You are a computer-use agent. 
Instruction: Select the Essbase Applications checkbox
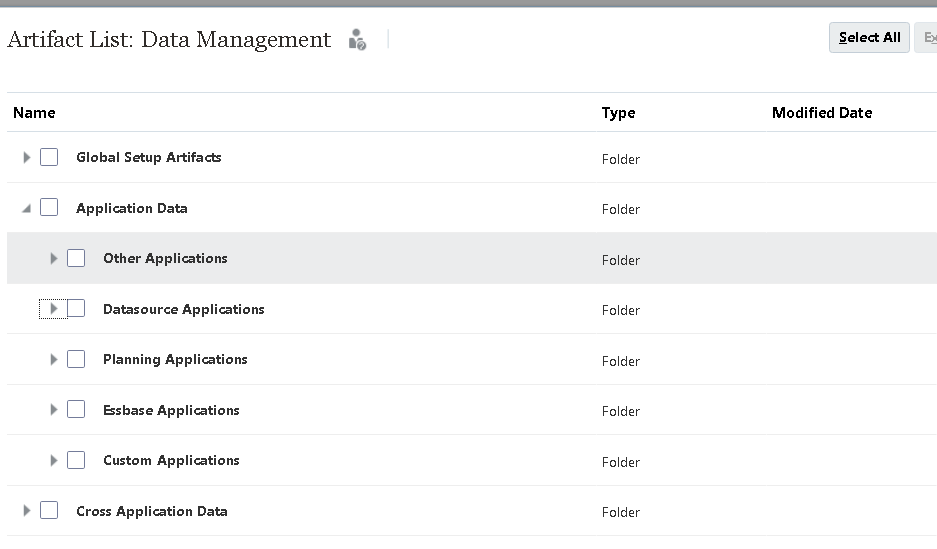[x=76, y=409]
